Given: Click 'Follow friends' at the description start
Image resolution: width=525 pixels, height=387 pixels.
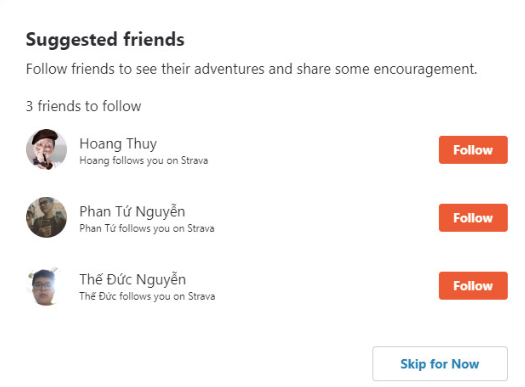Looking at the screenshot, I should [x=70, y=69].
